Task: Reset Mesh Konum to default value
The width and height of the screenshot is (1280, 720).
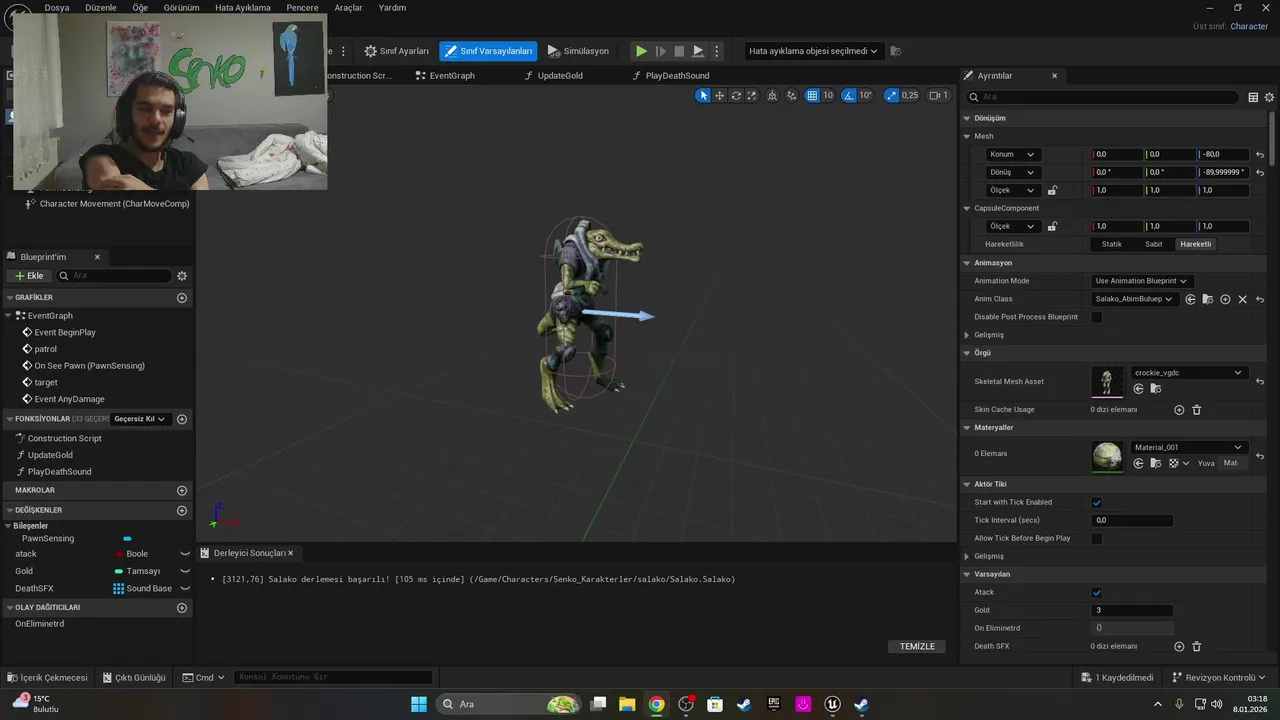Action: (x=1260, y=155)
